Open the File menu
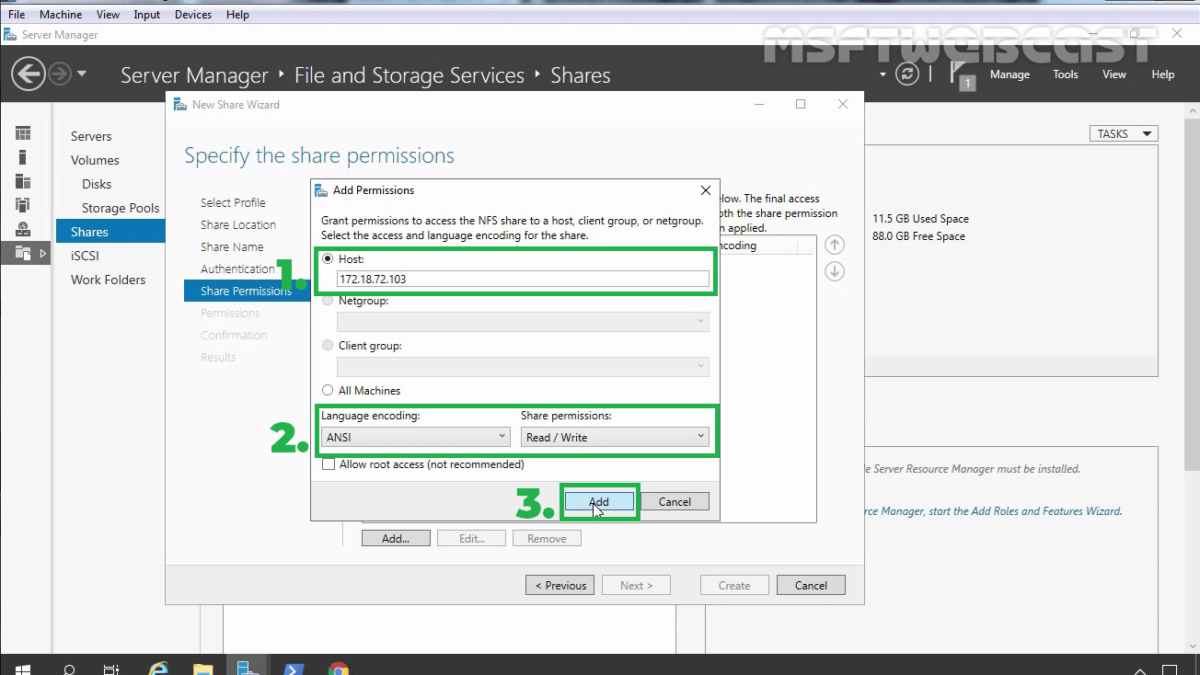Image resolution: width=1200 pixels, height=675 pixels. [17, 15]
